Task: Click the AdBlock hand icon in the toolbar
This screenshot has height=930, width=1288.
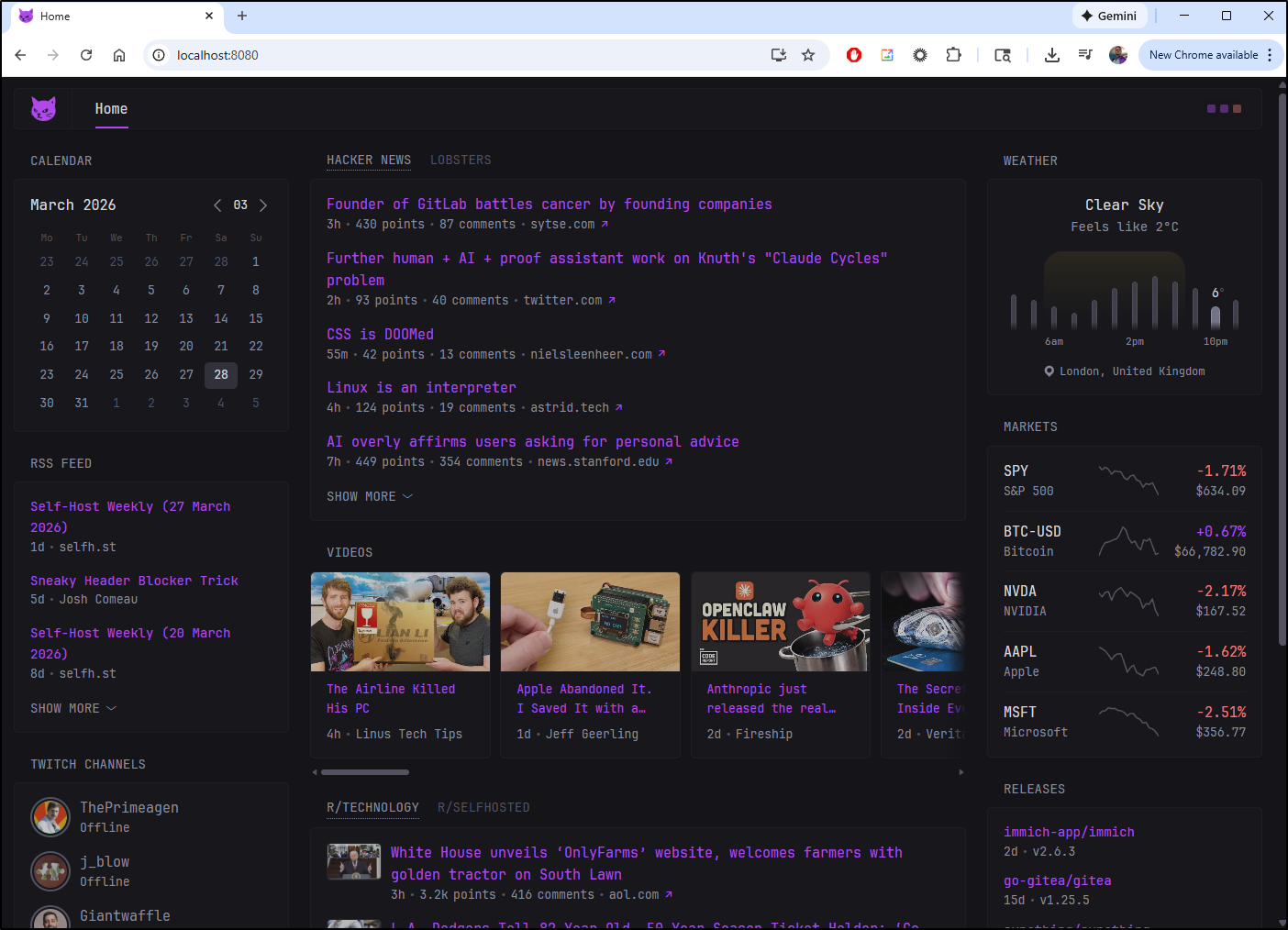Action: 853,55
